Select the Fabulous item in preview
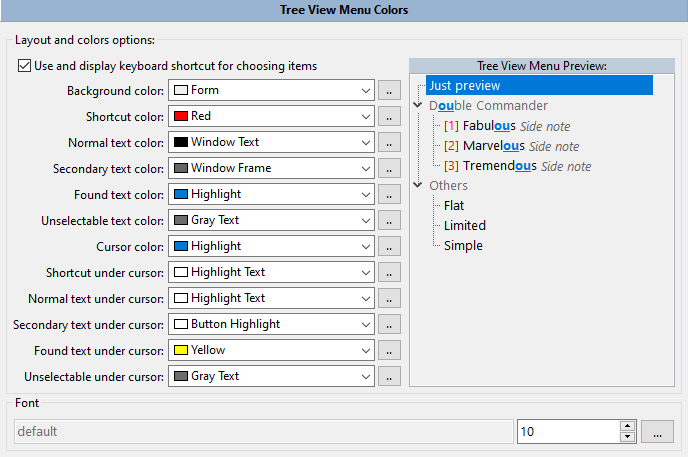Viewport: 688px width, 457px height. tap(489, 126)
